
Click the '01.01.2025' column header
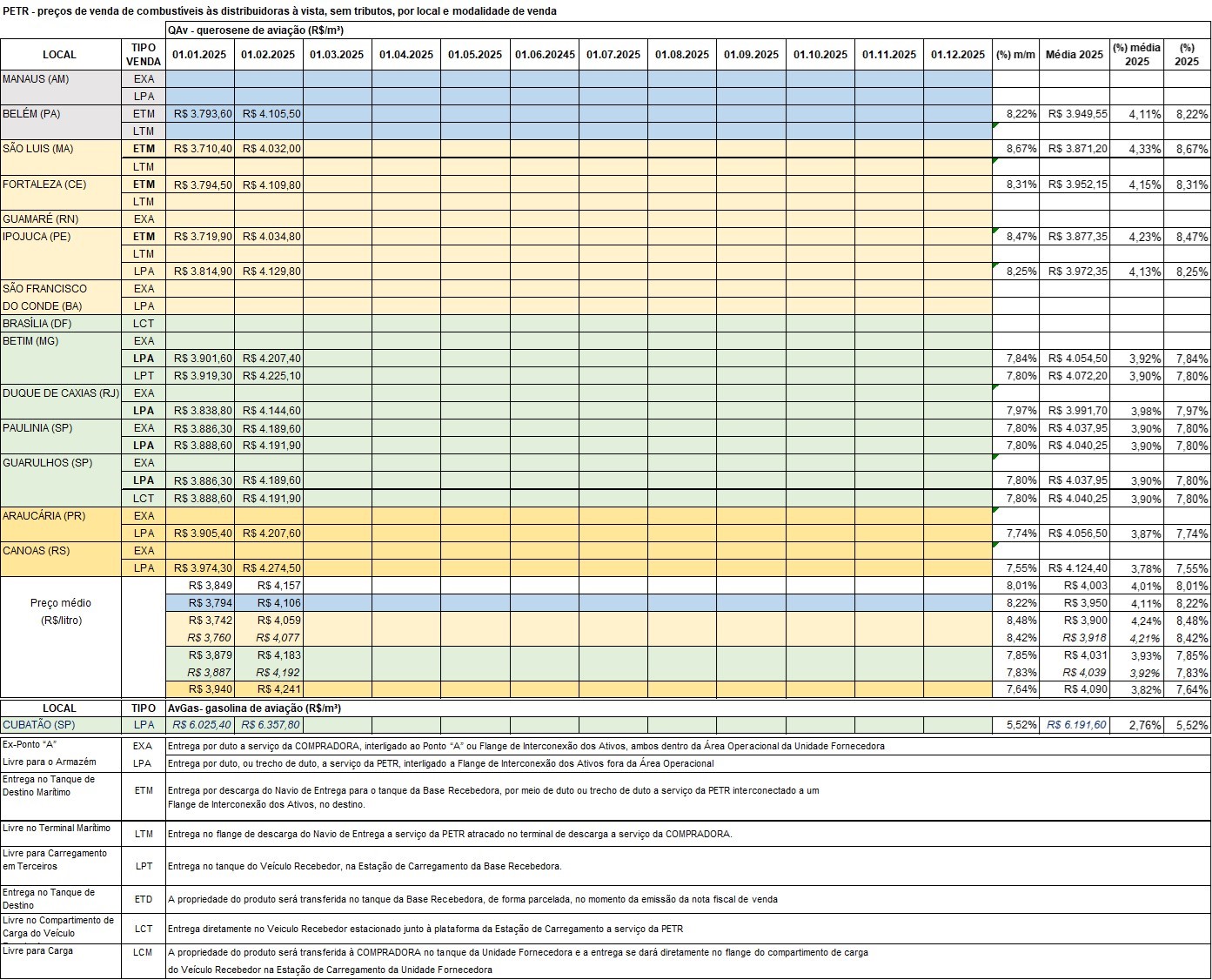(x=199, y=55)
